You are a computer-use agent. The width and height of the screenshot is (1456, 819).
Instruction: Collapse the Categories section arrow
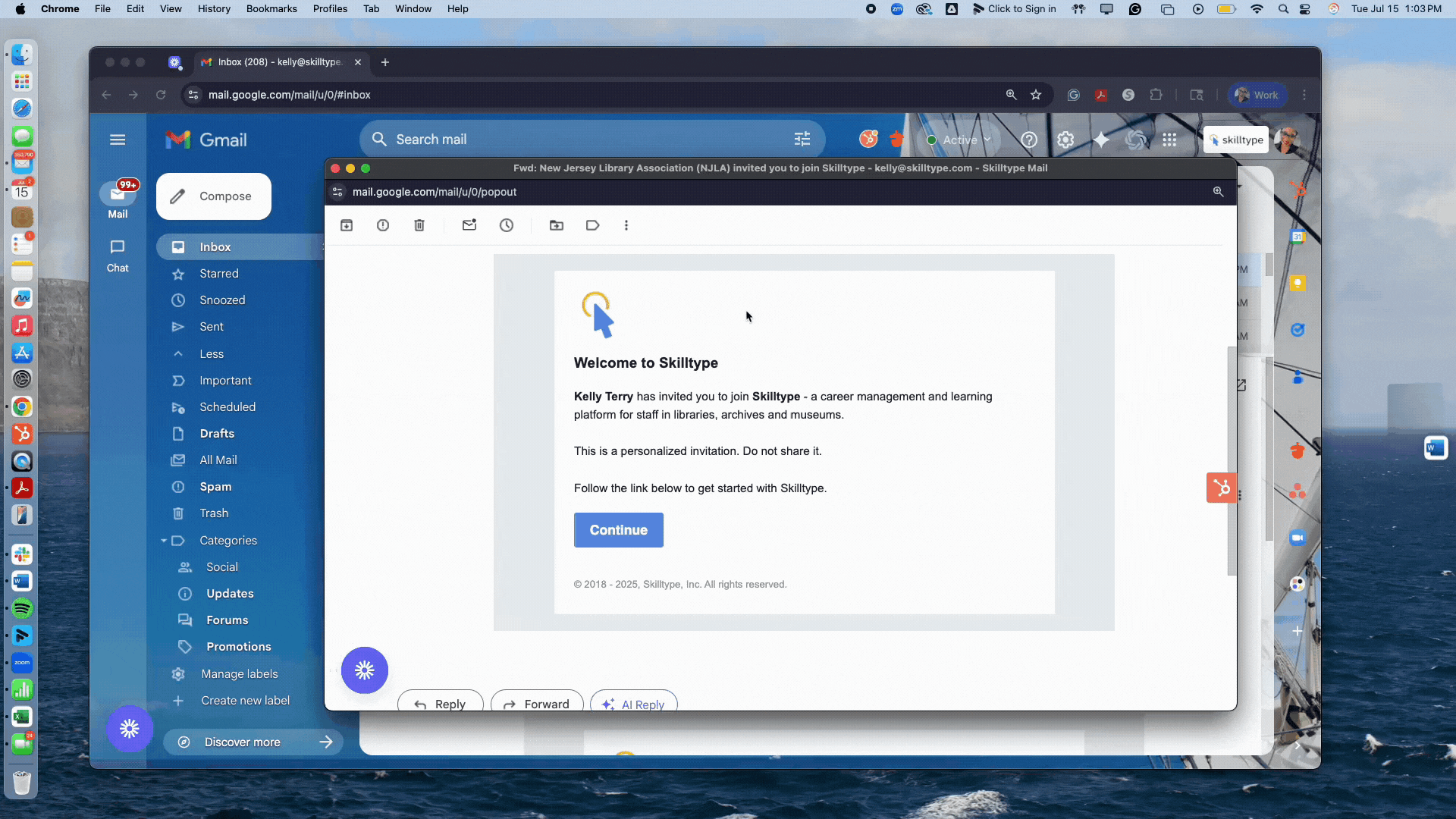(163, 541)
